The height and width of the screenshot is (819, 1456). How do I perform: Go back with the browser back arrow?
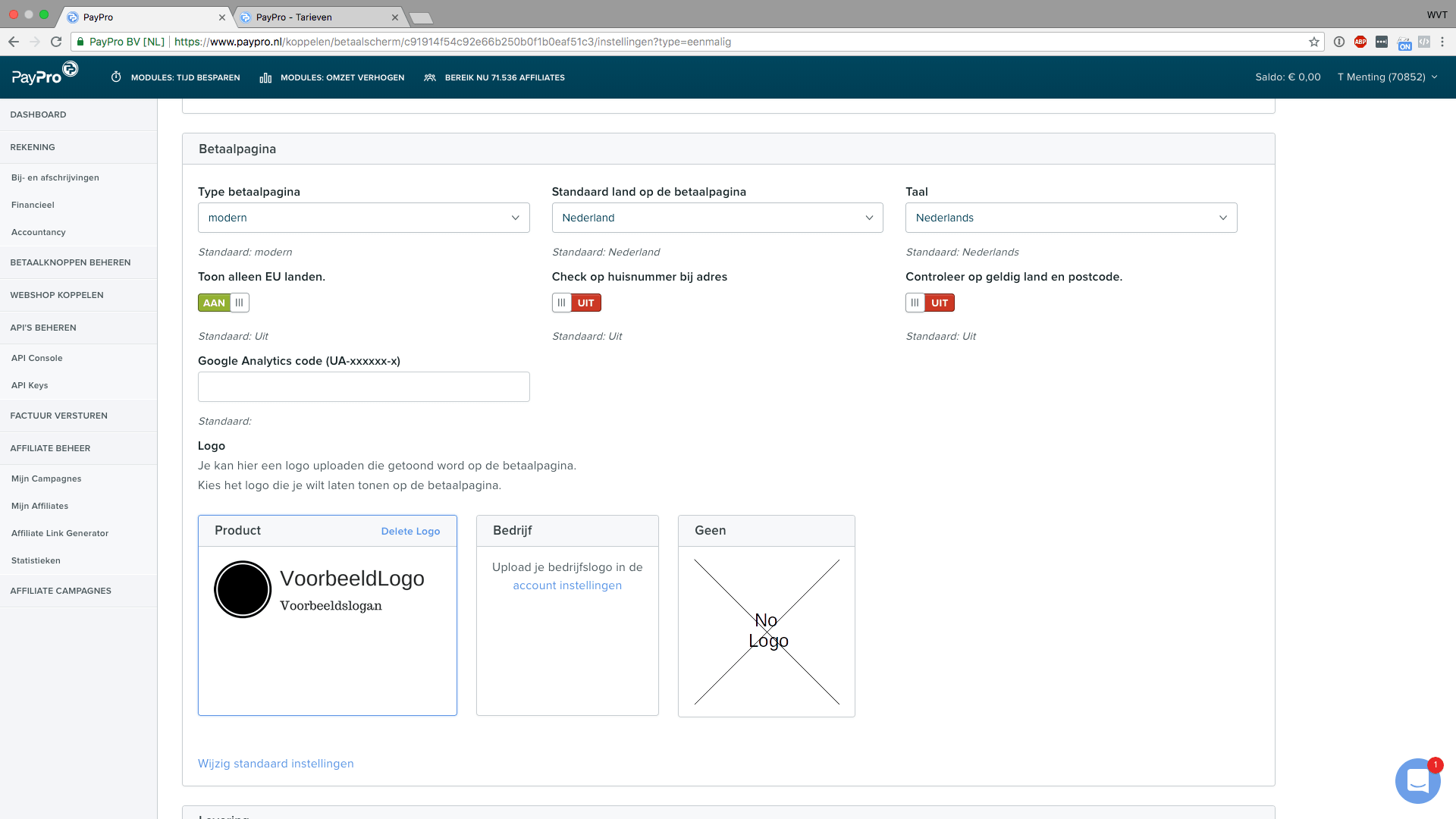coord(14,42)
